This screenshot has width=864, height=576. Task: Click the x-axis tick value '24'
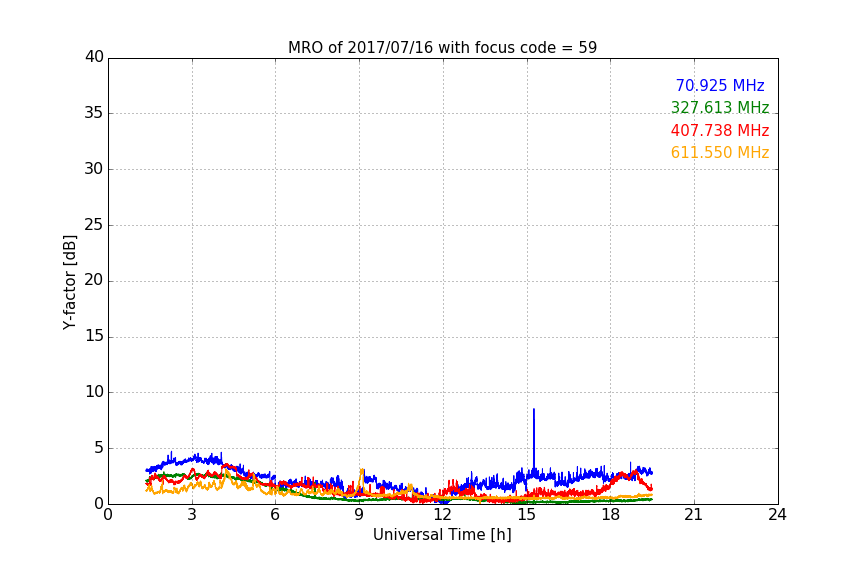[778, 515]
